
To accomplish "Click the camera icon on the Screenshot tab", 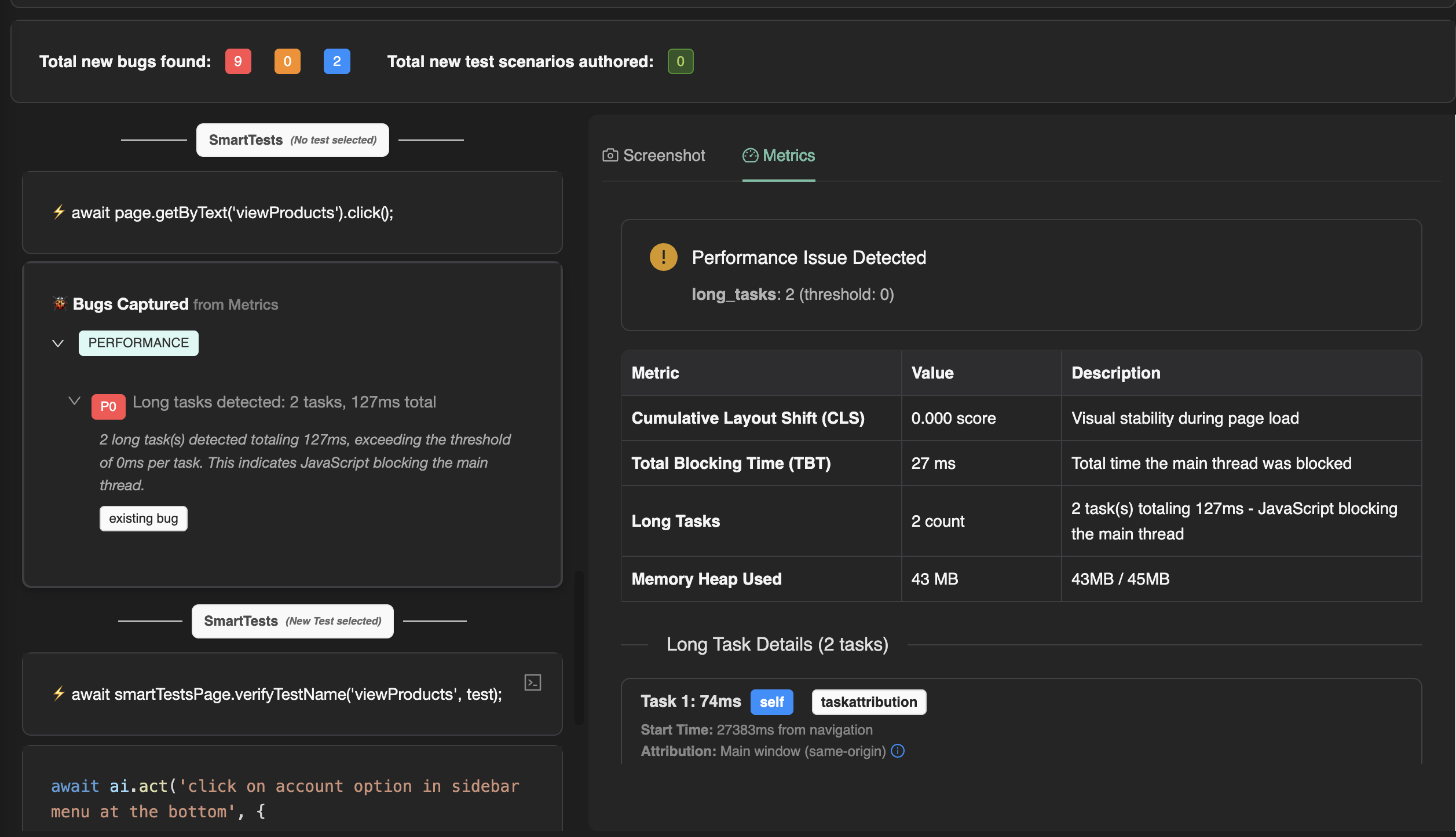I will point(610,155).
